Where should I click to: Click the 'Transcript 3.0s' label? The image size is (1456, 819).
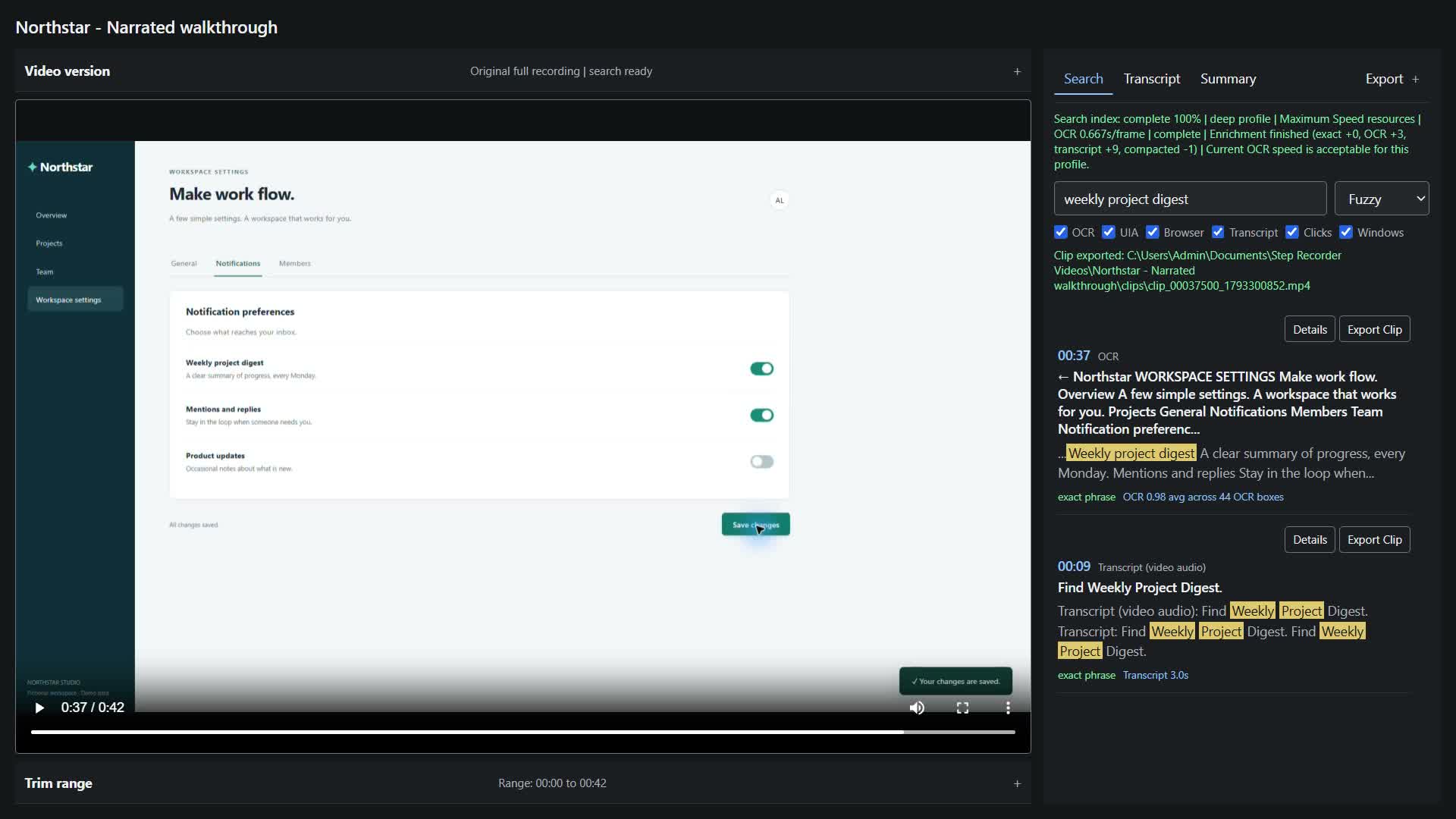(1155, 676)
